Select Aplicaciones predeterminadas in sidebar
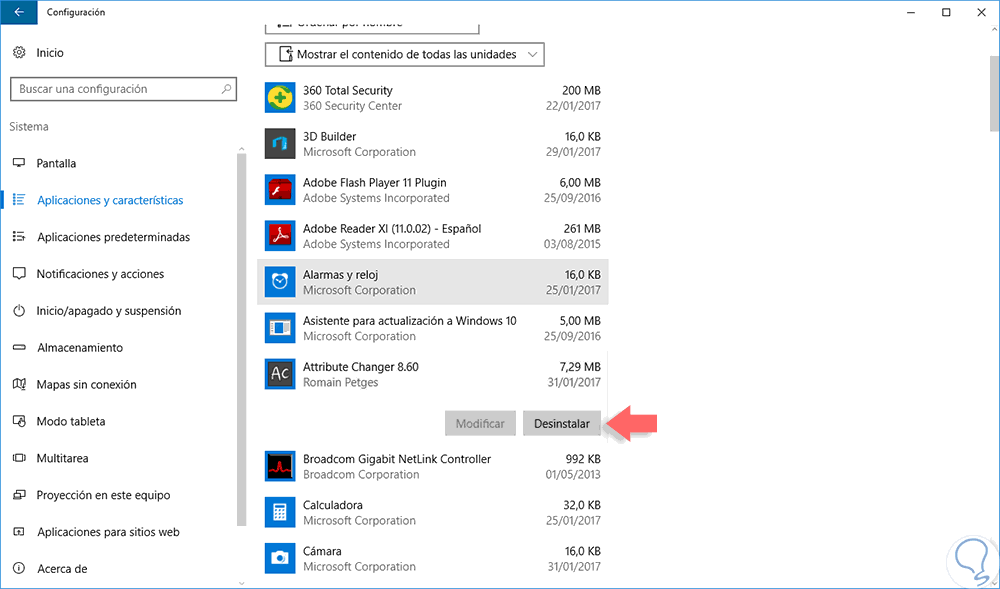This screenshot has width=1000, height=589. pos(114,237)
